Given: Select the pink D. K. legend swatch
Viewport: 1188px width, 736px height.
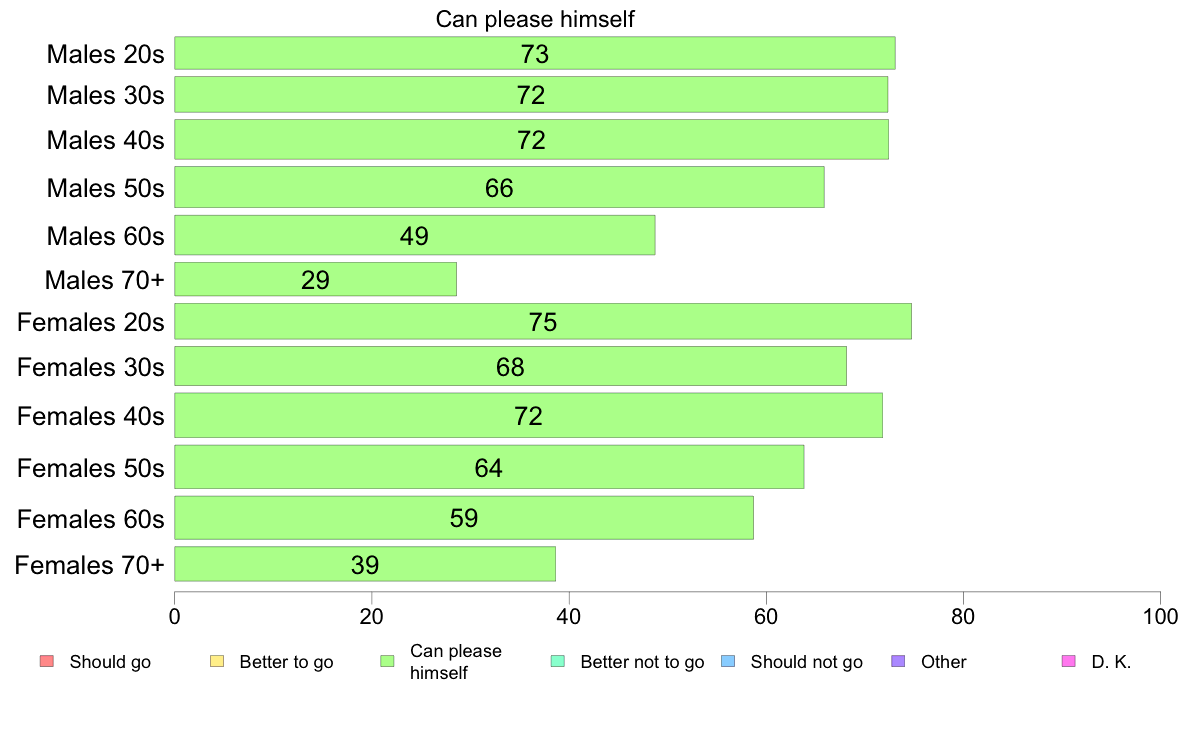Looking at the screenshot, I should click(1069, 661).
